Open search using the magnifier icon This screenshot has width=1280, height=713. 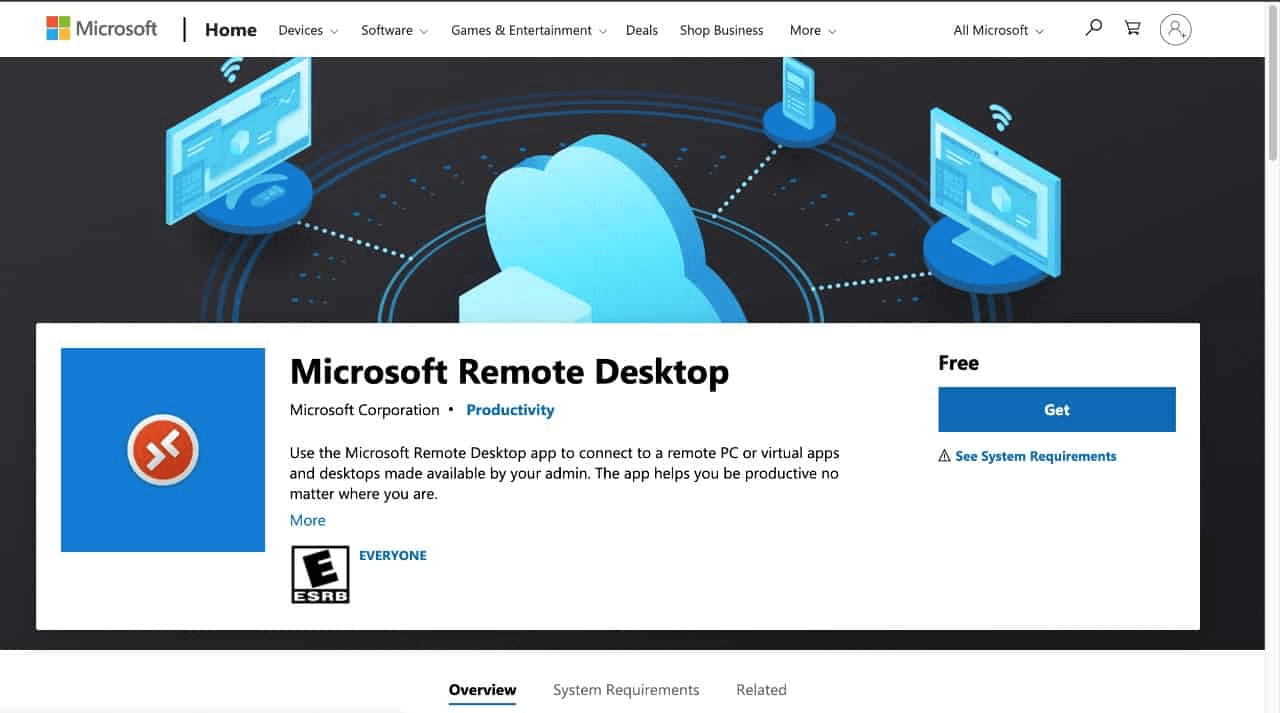1092,29
